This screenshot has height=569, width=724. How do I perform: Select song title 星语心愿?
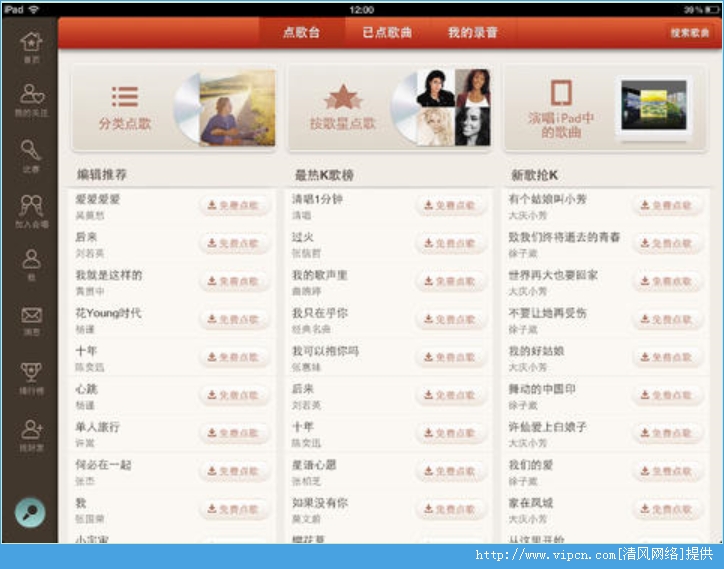[314, 465]
